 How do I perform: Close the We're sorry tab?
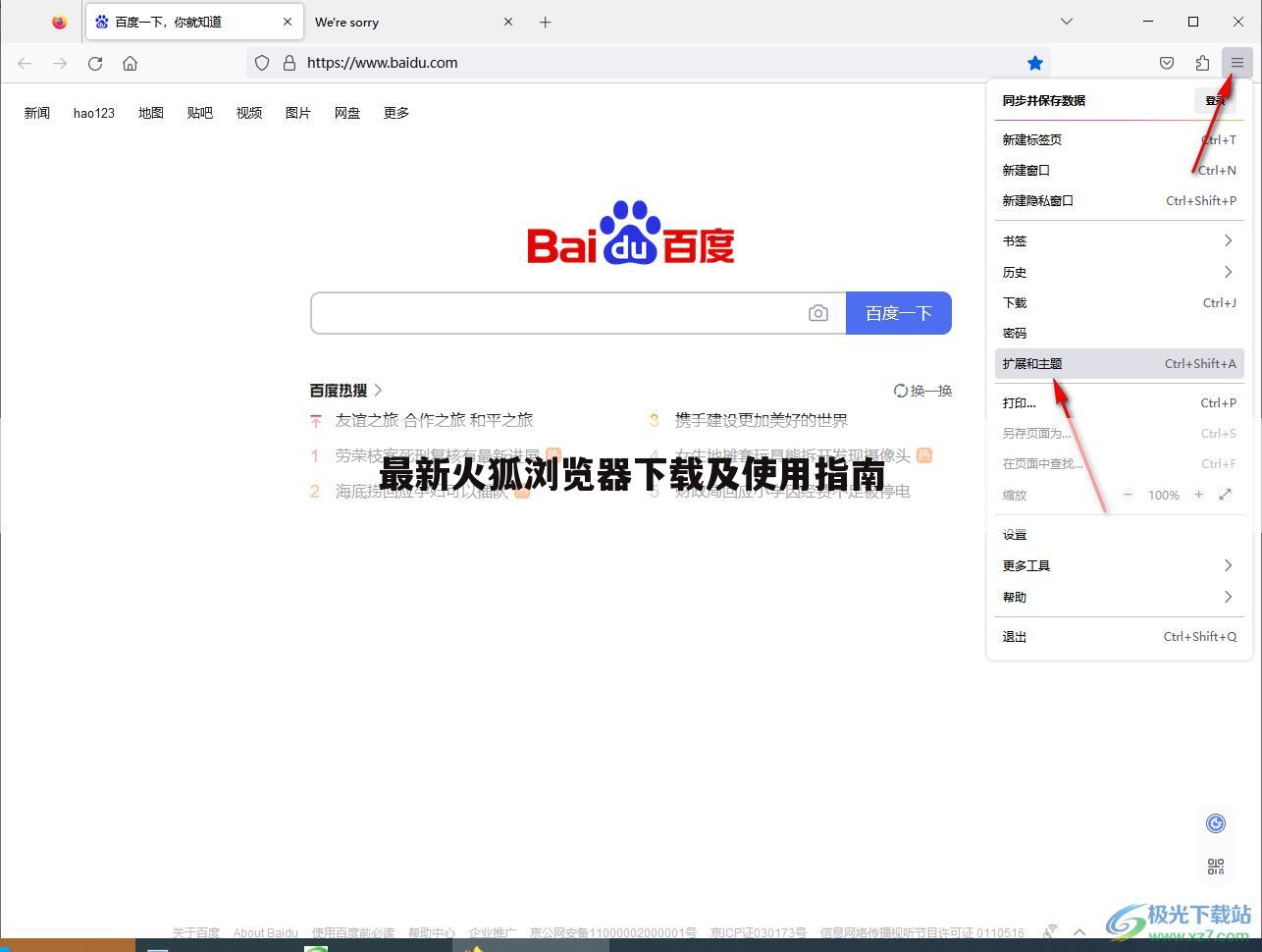pyautogui.click(x=508, y=22)
